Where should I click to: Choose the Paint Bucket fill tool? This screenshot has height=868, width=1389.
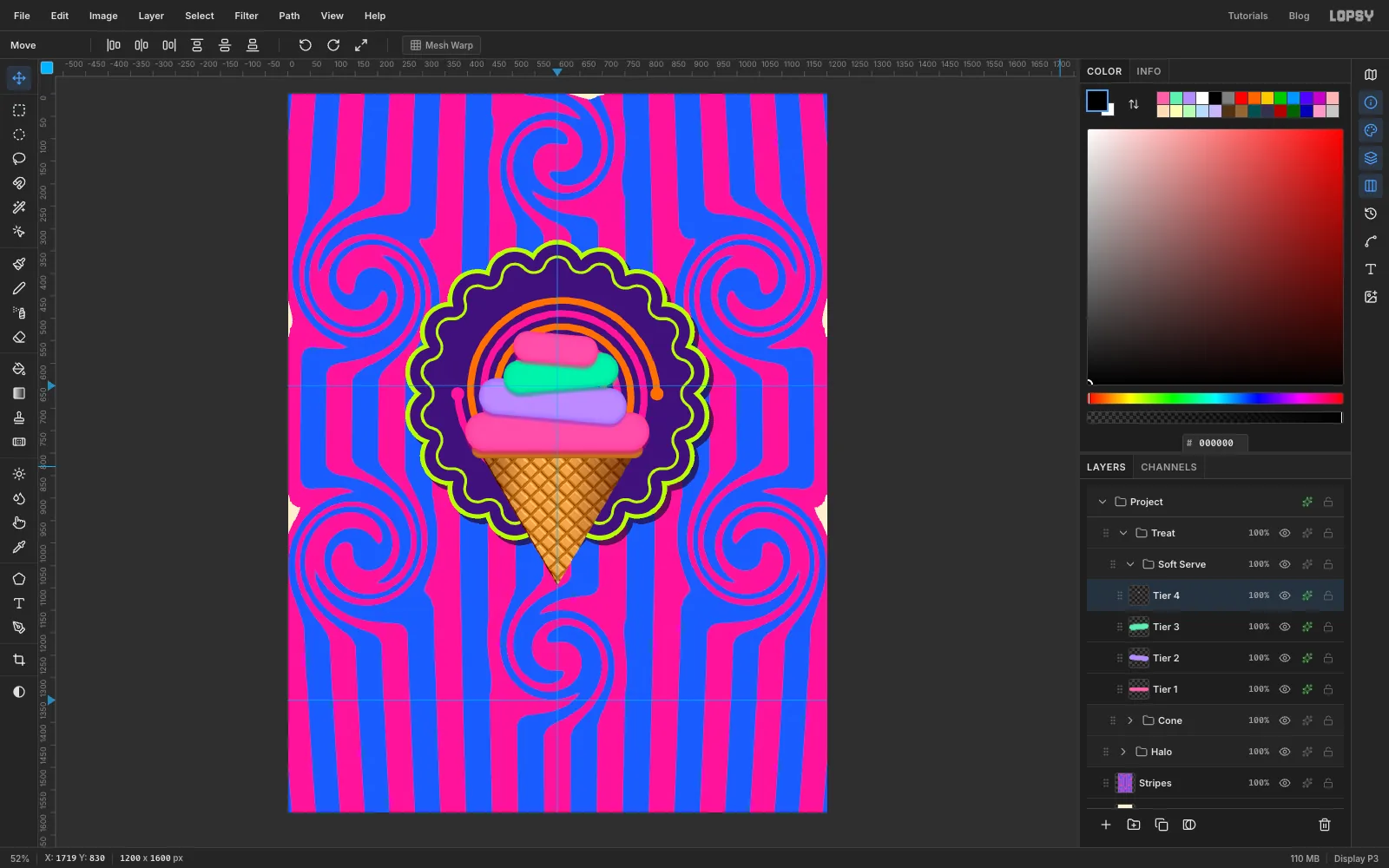(x=19, y=369)
